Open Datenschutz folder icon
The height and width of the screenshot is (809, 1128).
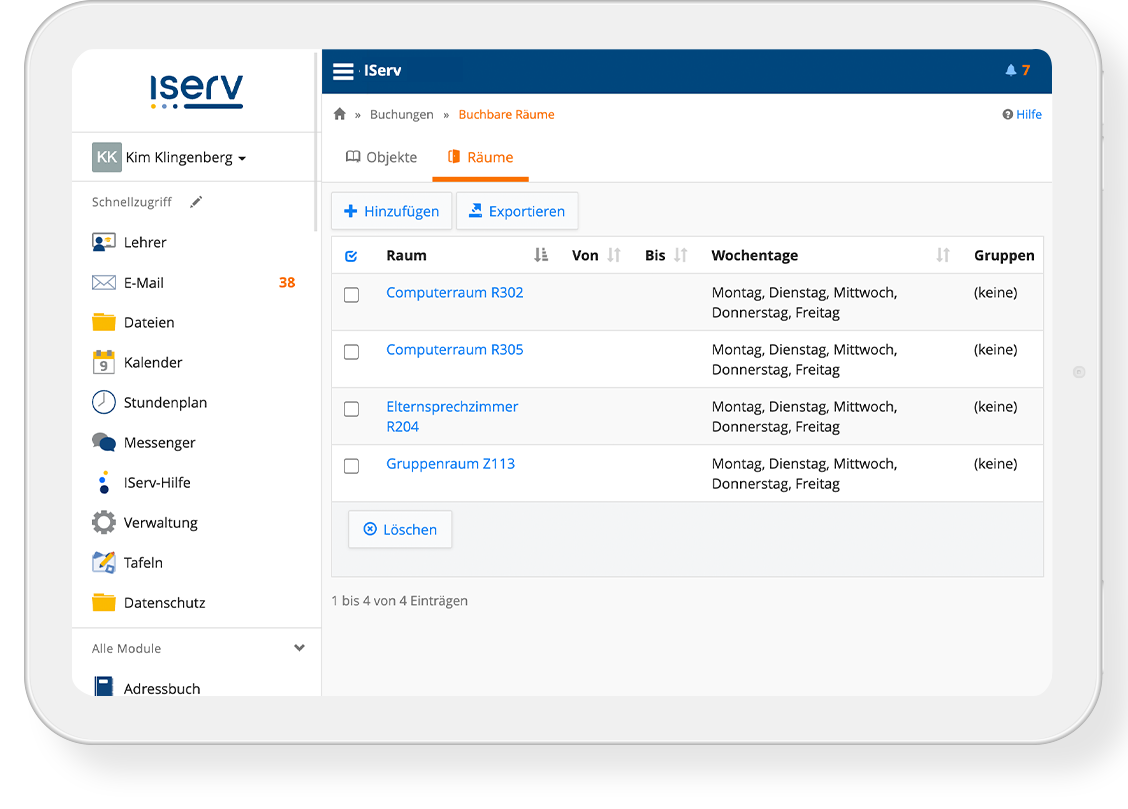pyautogui.click(x=104, y=602)
